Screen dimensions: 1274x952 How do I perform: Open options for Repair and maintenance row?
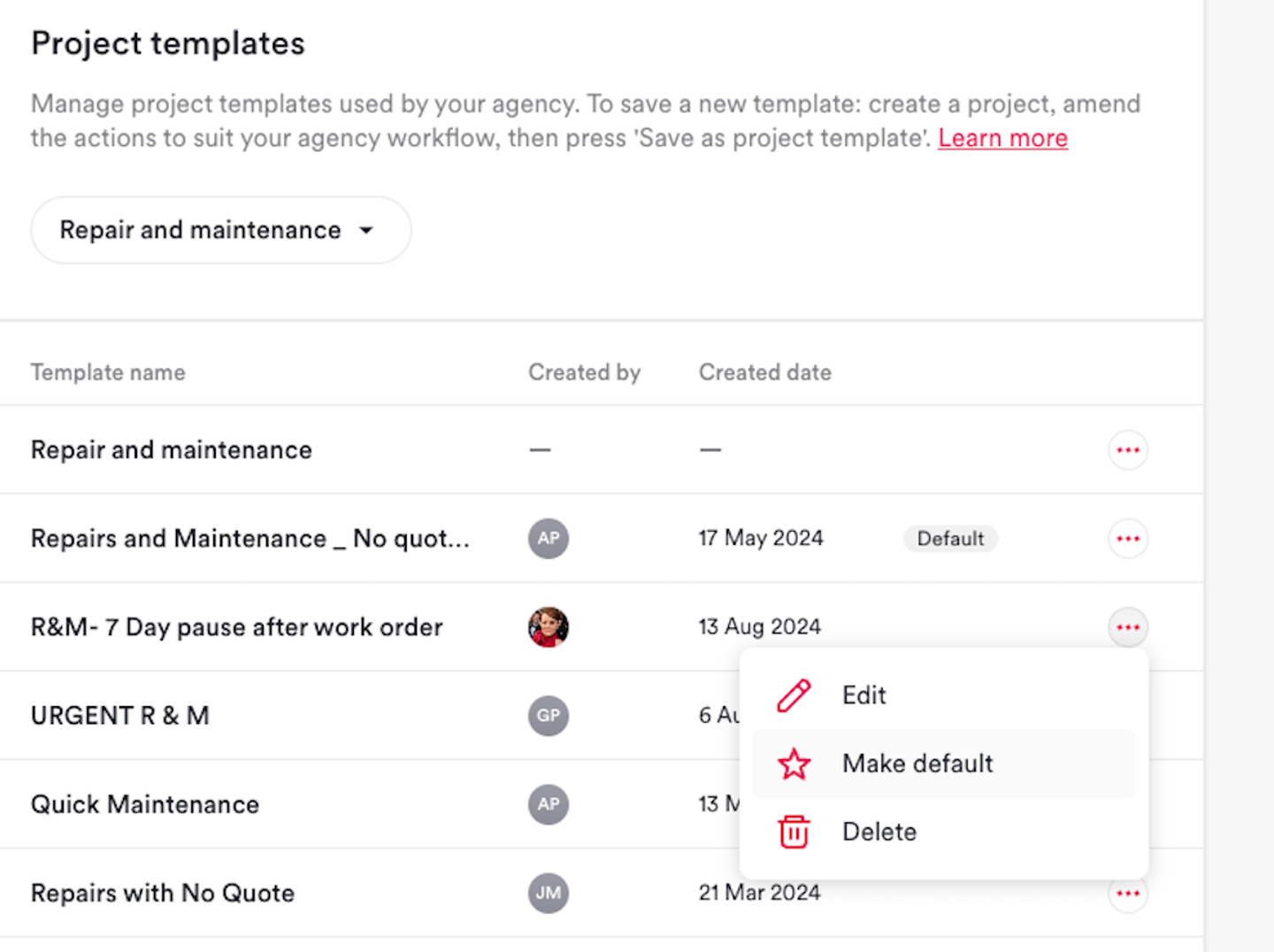click(x=1127, y=450)
